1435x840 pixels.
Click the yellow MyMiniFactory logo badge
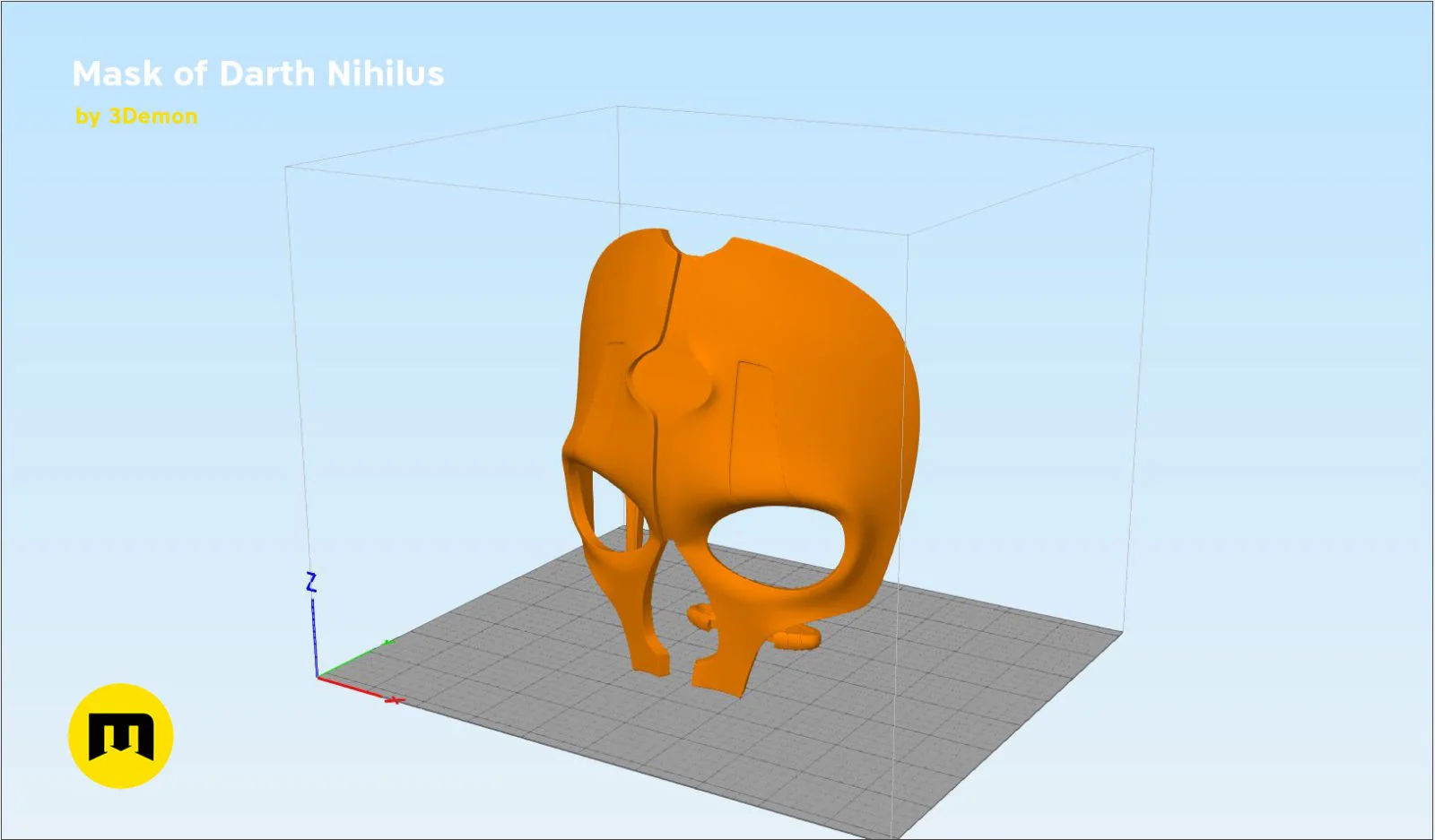point(120,736)
